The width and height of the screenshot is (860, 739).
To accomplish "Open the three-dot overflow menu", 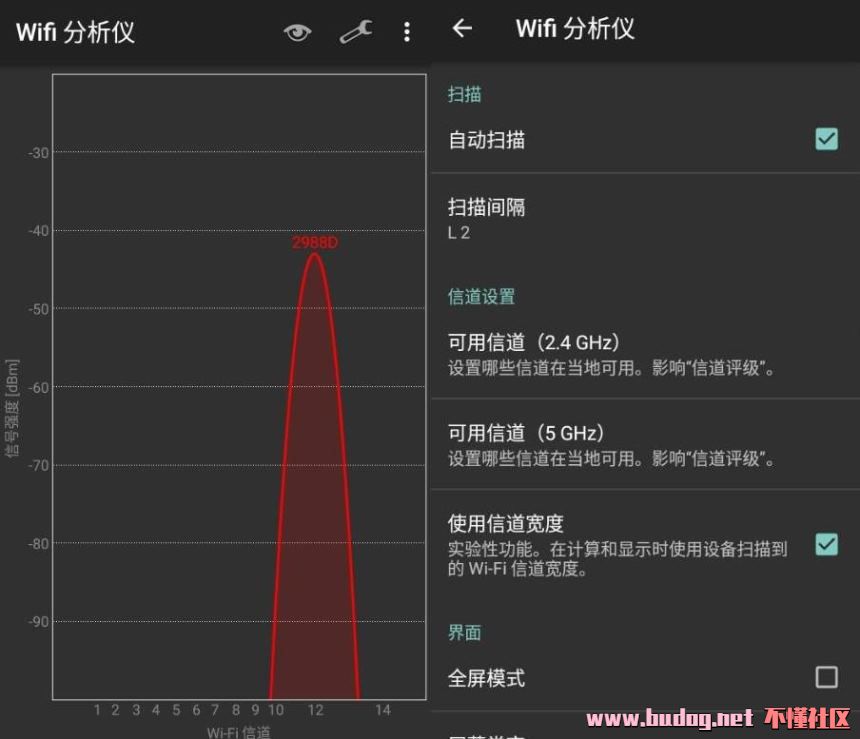I will (406, 32).
